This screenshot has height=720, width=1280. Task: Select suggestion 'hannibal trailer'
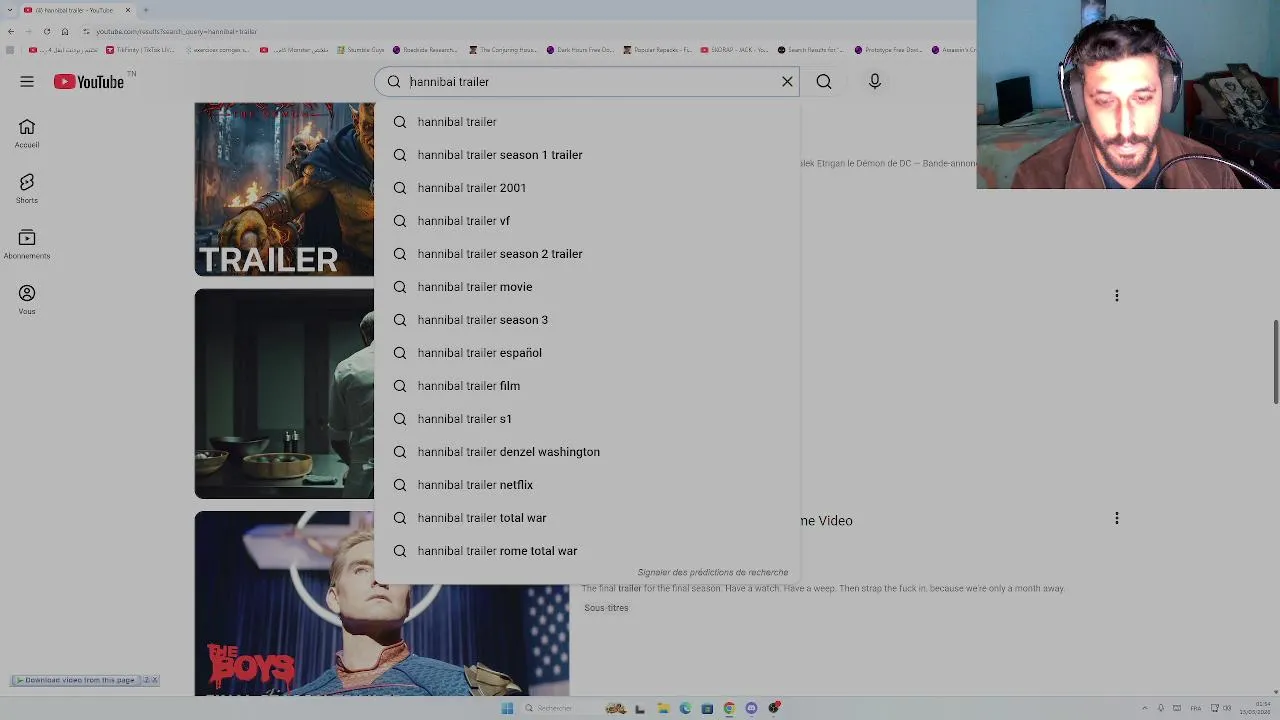coord(587,122)
